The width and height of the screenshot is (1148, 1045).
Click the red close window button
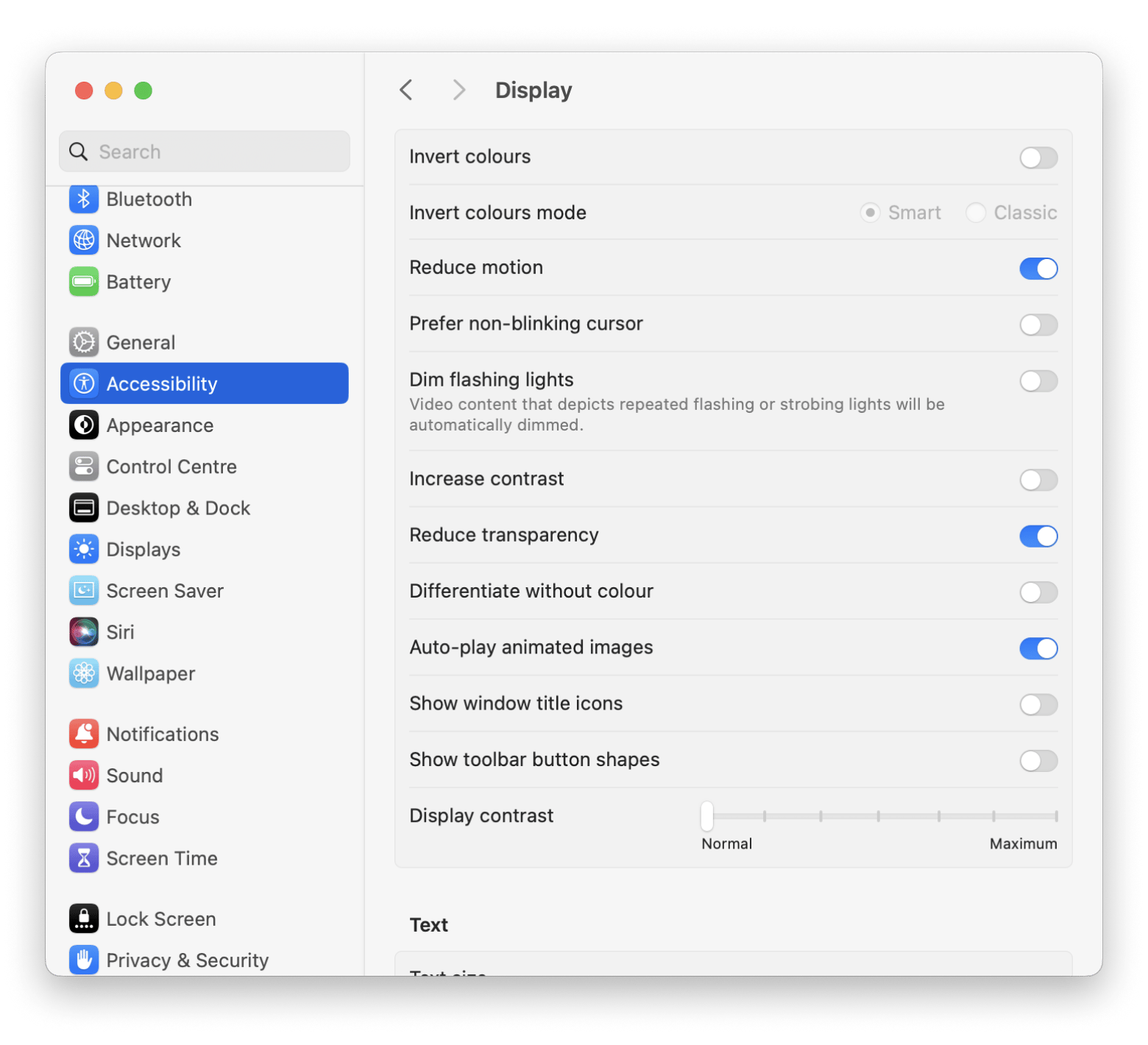point(84,91)
